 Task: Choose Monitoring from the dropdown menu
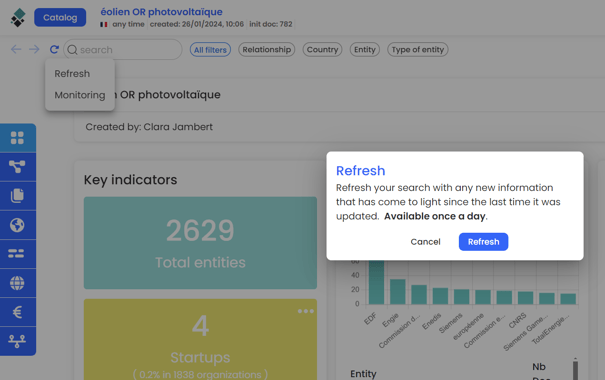(x=79, y=95)
